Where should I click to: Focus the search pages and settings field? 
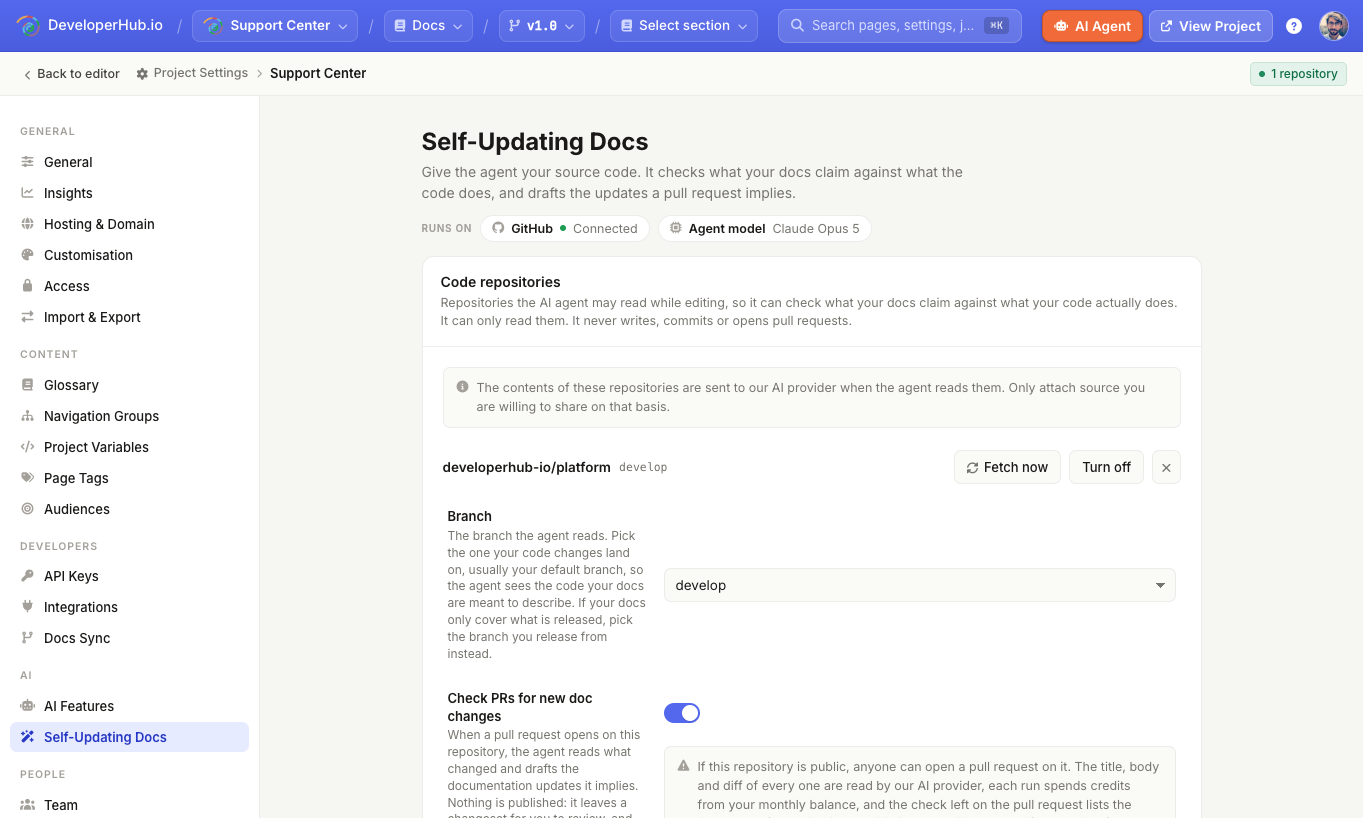(900, 26)
